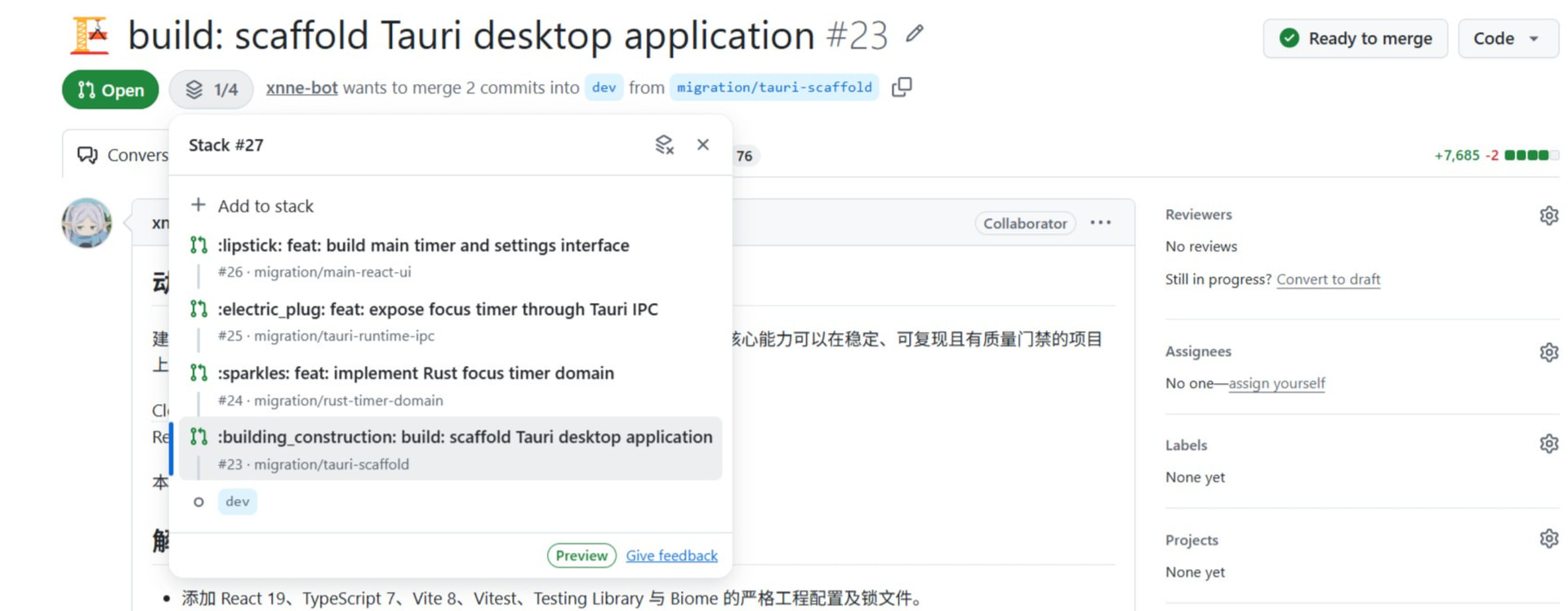Select current PR #23 scaffold Tauri row
The width and height of the screenshot is (1568, 611).
450,448
